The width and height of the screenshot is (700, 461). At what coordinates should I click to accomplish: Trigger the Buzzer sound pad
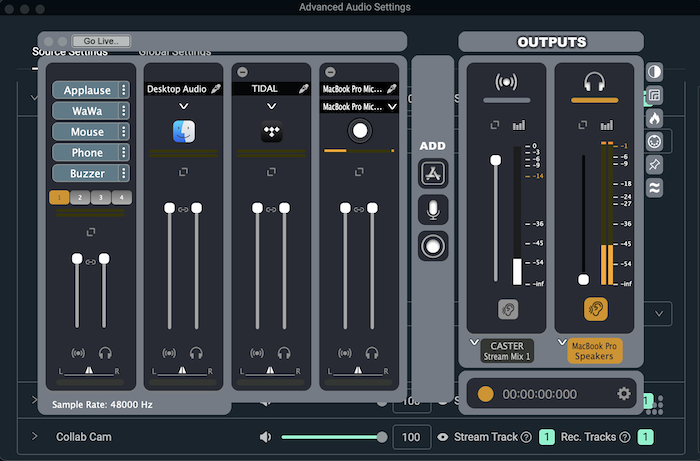tap(85, 174)
